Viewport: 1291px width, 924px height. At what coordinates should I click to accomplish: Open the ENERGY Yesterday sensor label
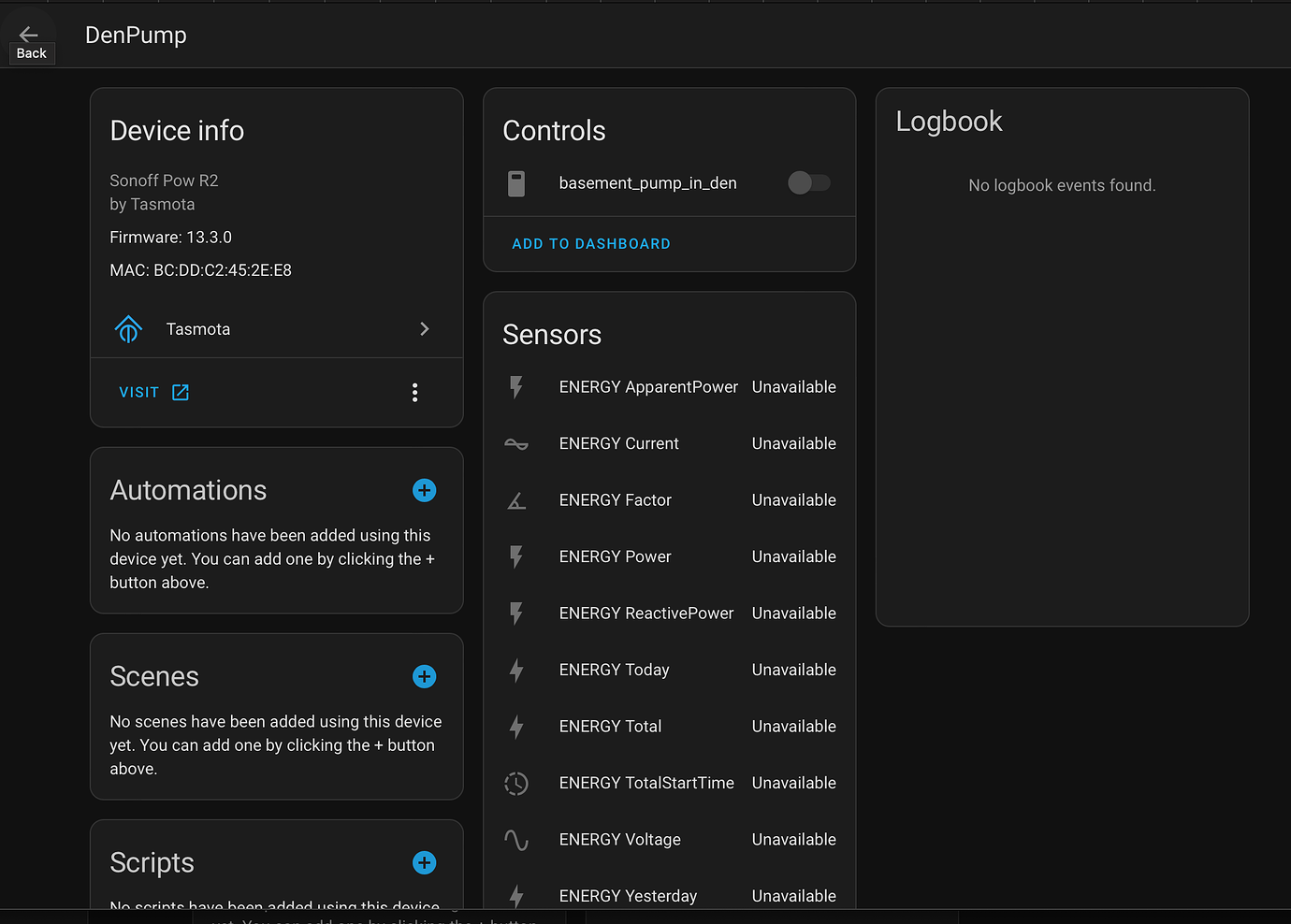click(629, 896)
